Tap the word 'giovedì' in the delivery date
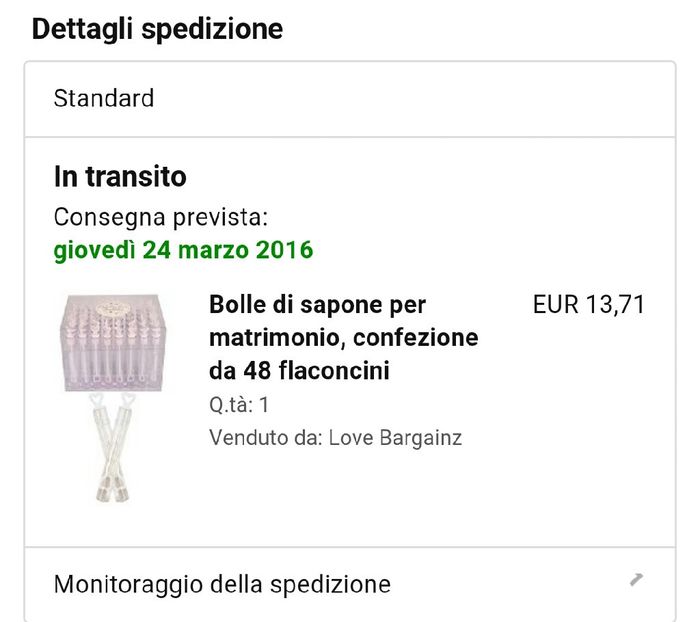Image resolution: width=700 pixels, height=622 pixels. [94, 249]
